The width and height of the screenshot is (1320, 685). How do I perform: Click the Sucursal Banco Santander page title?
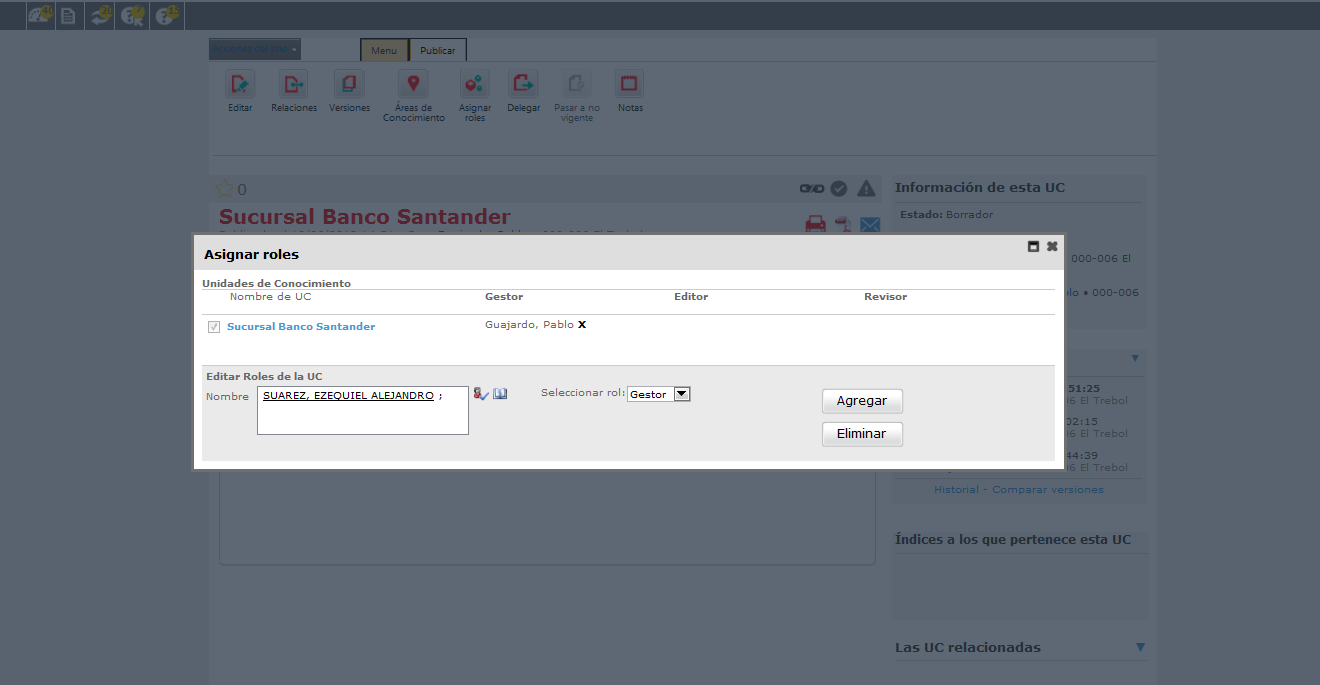(365, 217)
